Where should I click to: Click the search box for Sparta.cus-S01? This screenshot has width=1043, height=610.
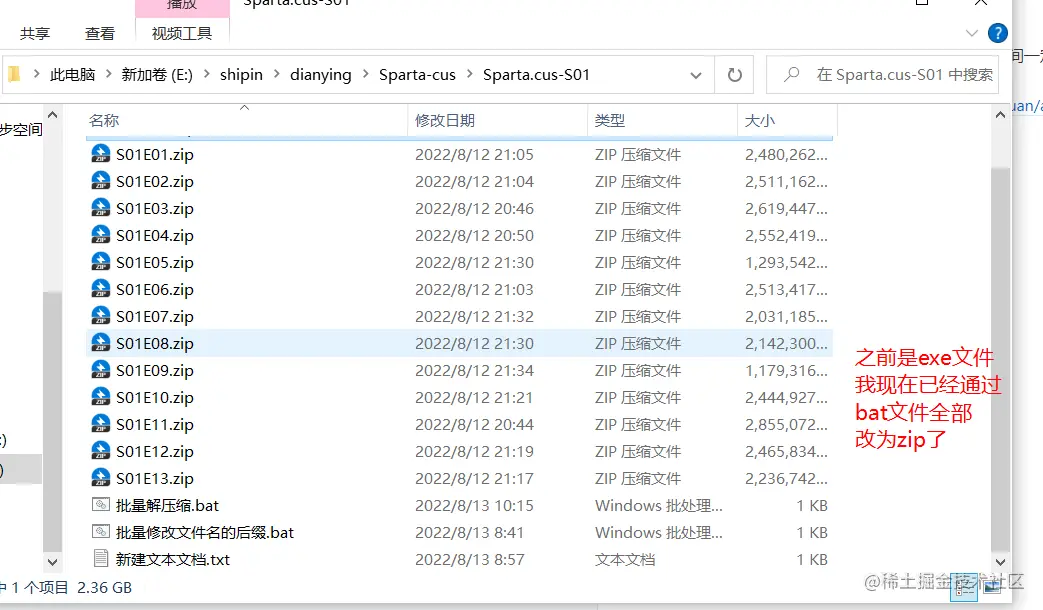[x=882, y=75]
